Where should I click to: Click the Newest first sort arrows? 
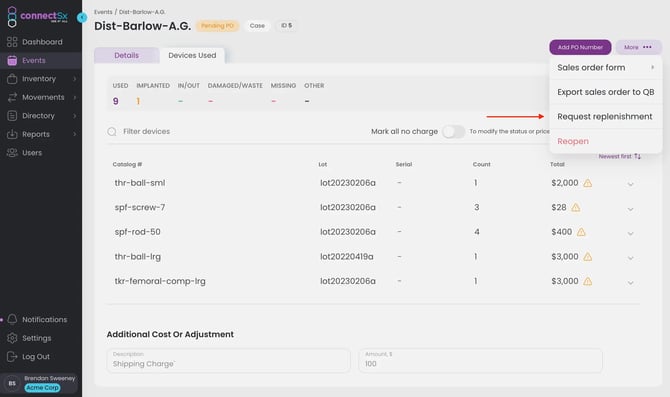point(637,156)
